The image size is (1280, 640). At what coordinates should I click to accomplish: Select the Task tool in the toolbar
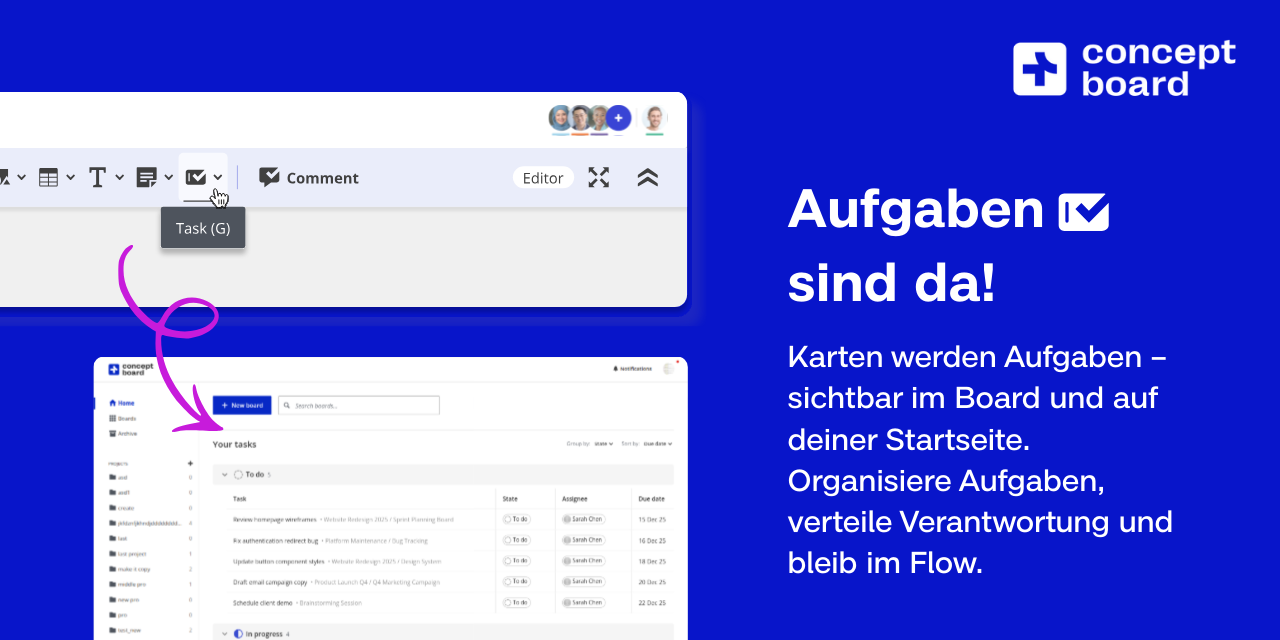click(196, 175)
